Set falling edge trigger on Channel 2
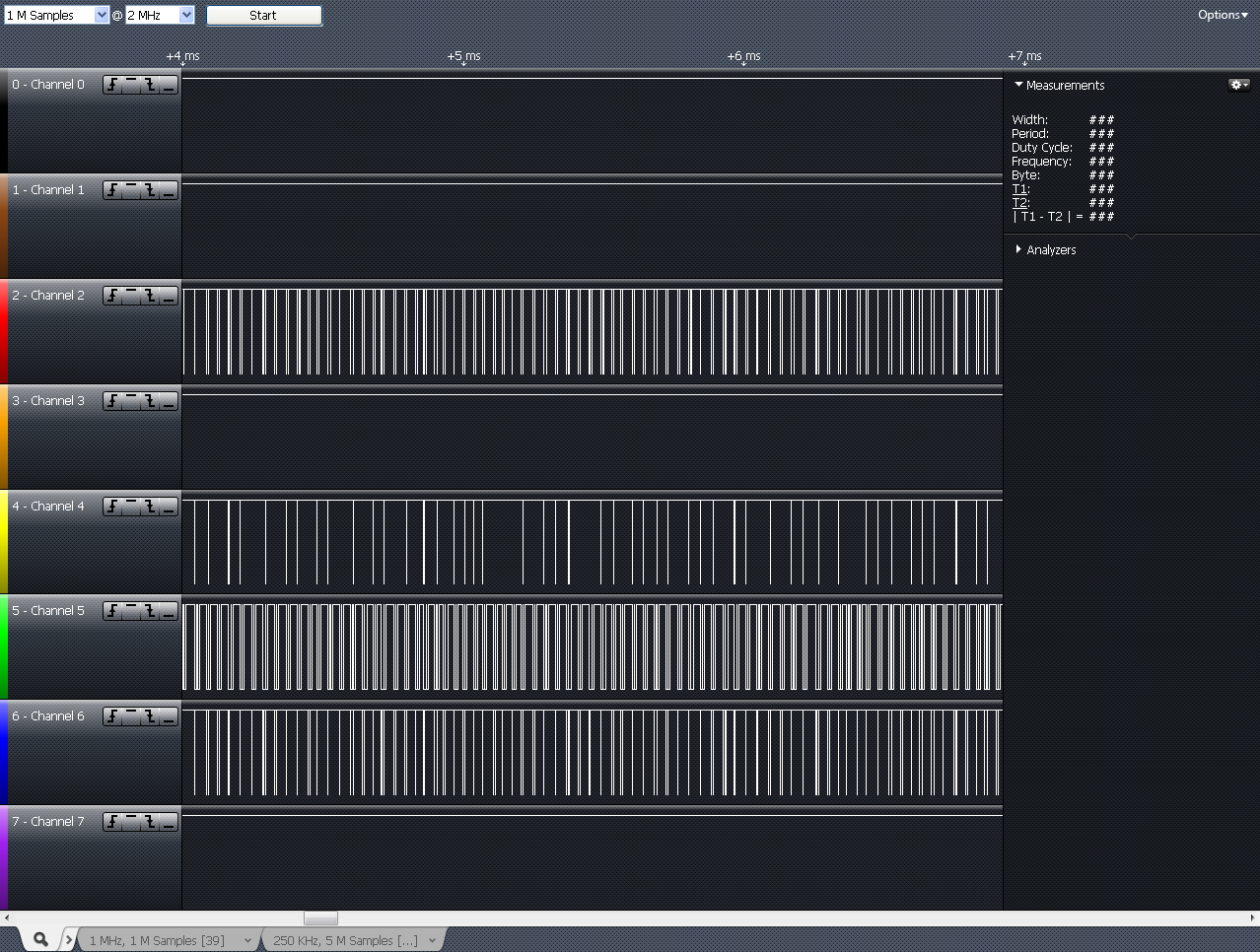The image size is (1260, 952). point(150,296)
